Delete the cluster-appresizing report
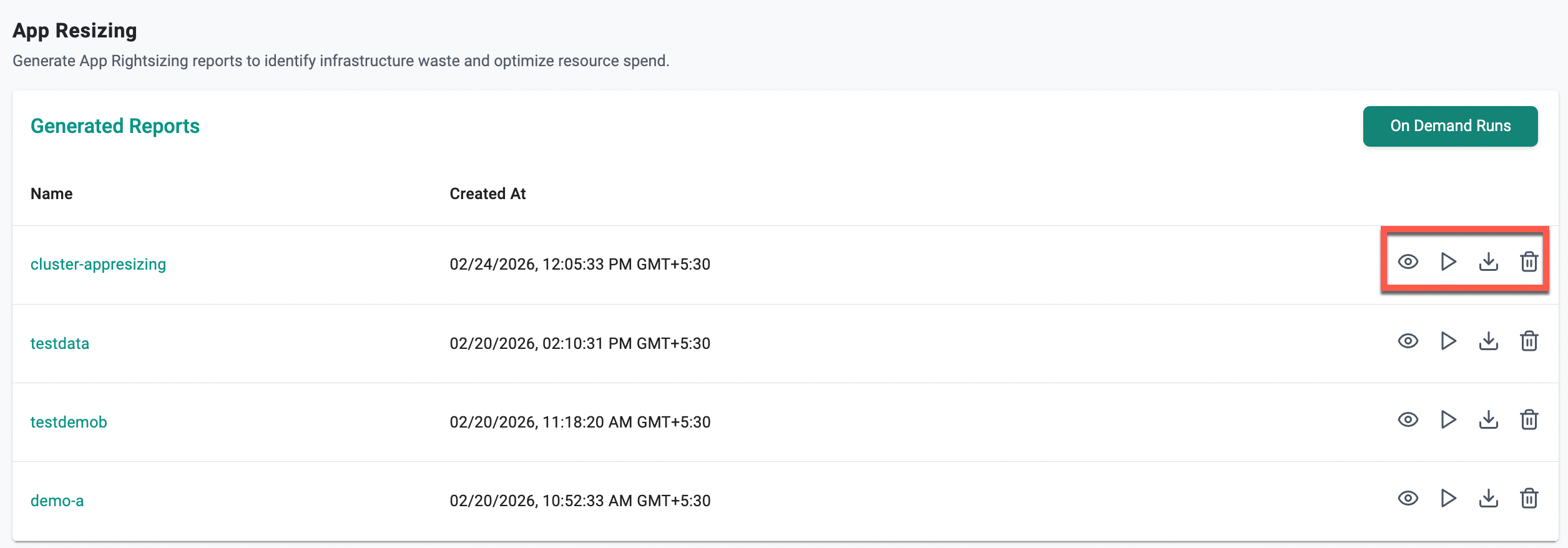The width and height of the screenshot is (1568, 548). click(1529, 262)
